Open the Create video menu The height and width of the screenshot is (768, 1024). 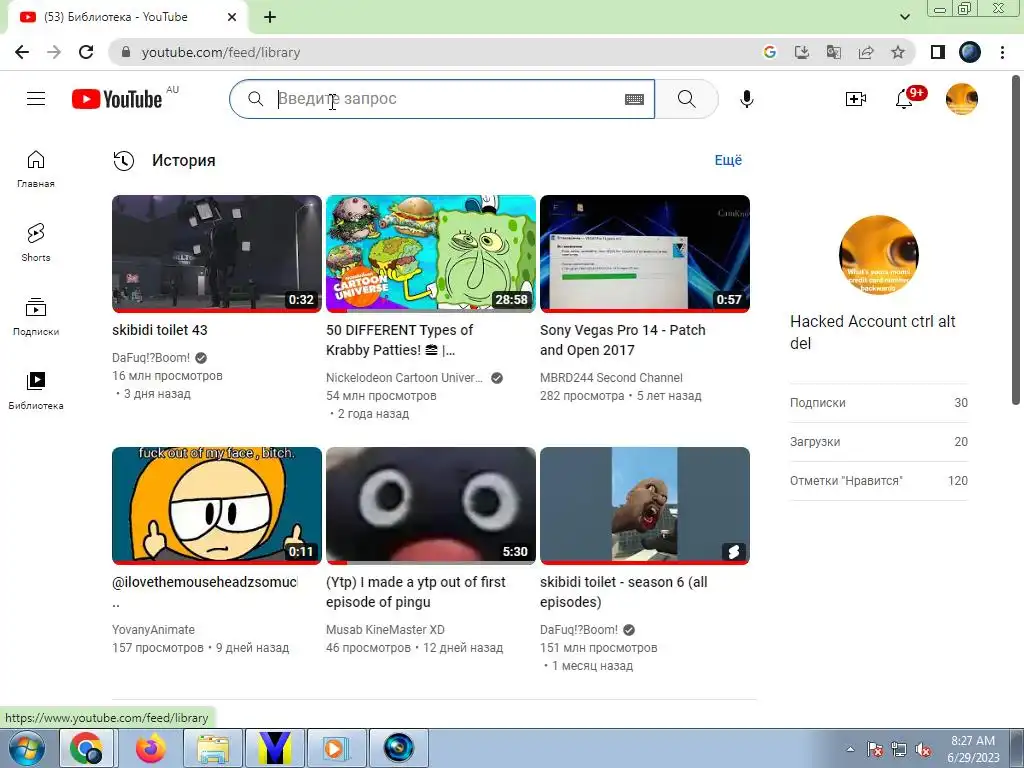click(x=856, y=99)
